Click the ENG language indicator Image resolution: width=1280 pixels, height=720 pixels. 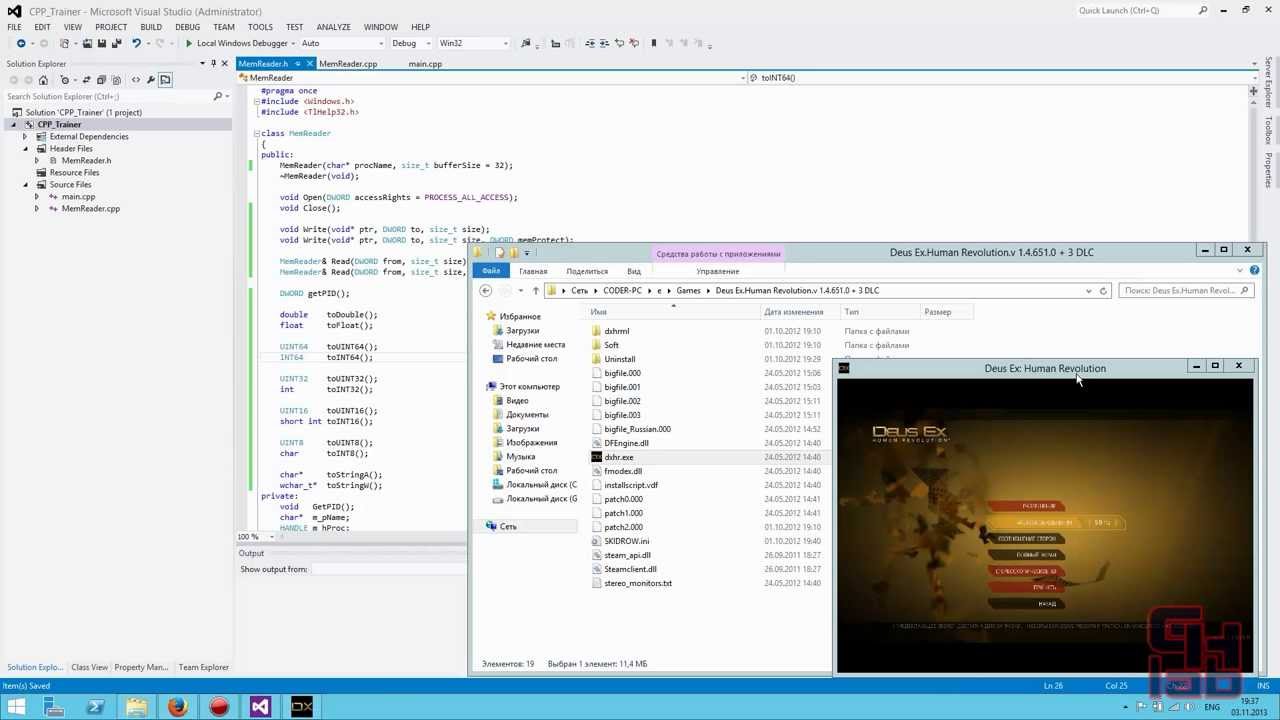1212,707
